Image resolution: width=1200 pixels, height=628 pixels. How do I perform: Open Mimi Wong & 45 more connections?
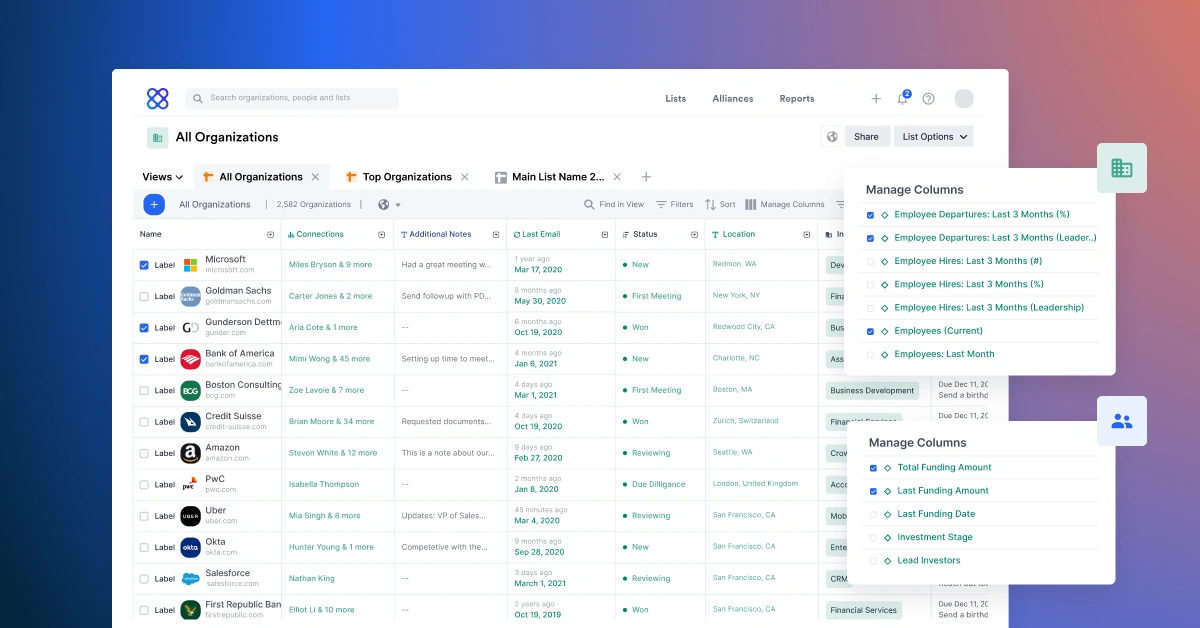329,359
